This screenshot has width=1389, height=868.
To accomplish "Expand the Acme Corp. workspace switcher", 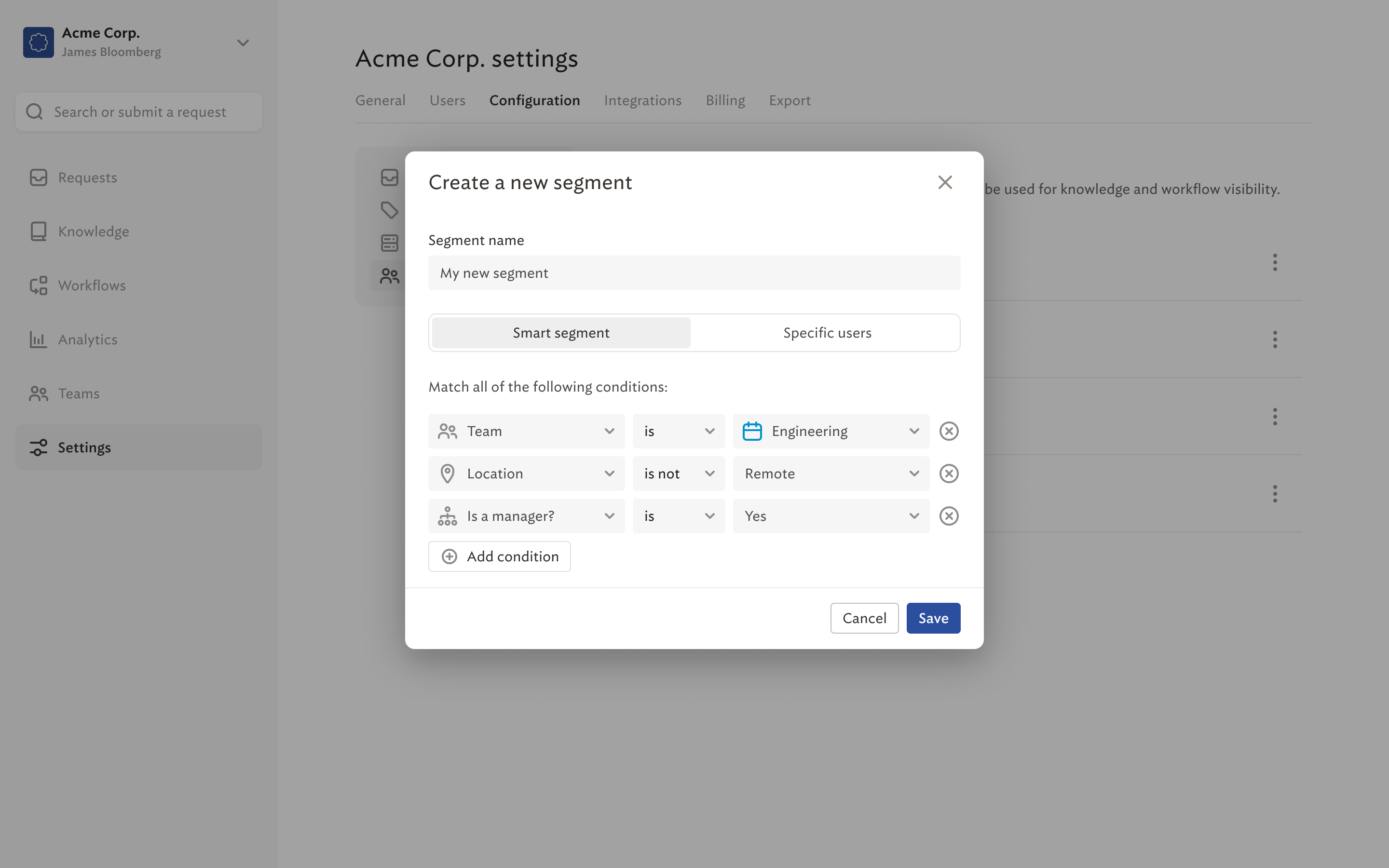I will (243, 43).
